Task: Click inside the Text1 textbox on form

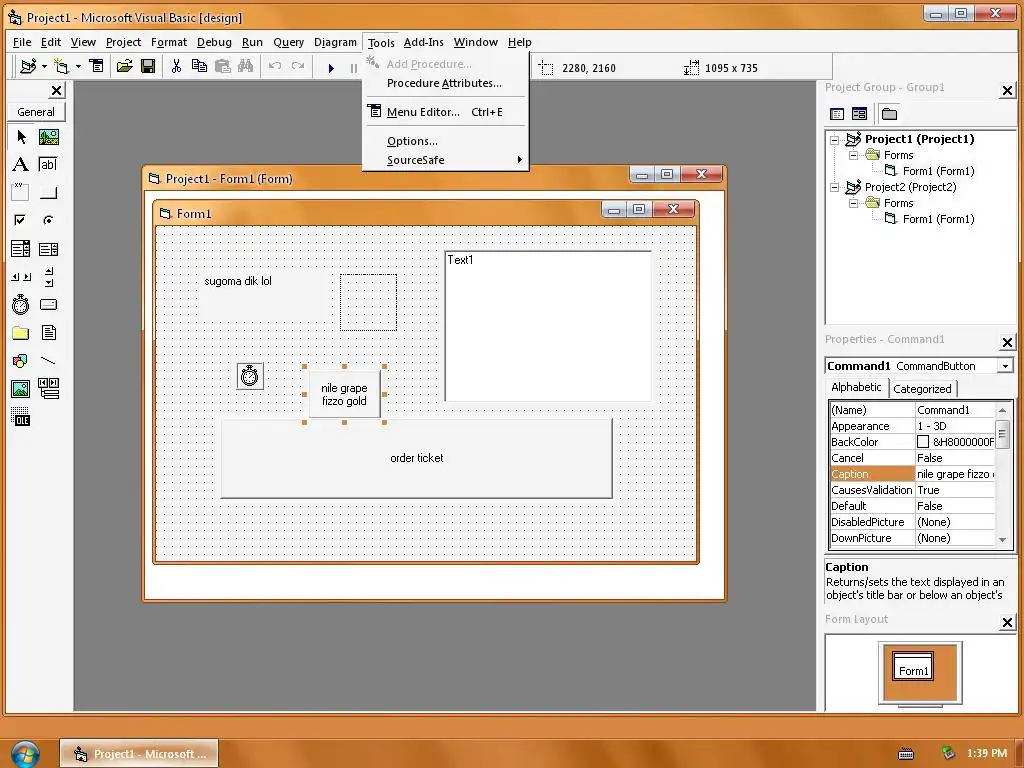Action: click(548, 326)
